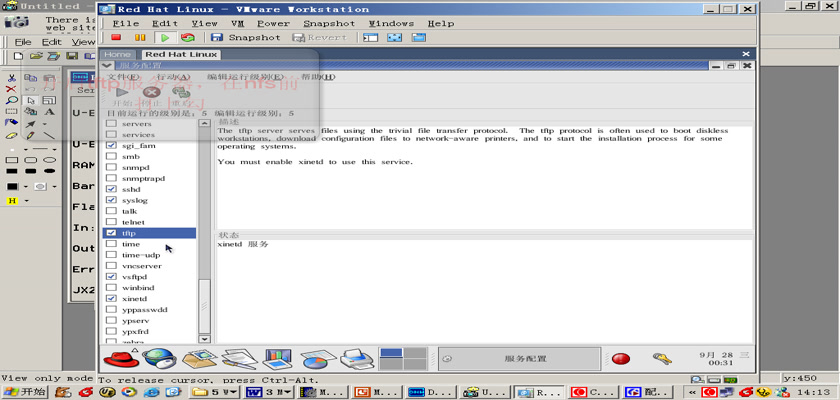Open the Windows menu in VMware

392,24
